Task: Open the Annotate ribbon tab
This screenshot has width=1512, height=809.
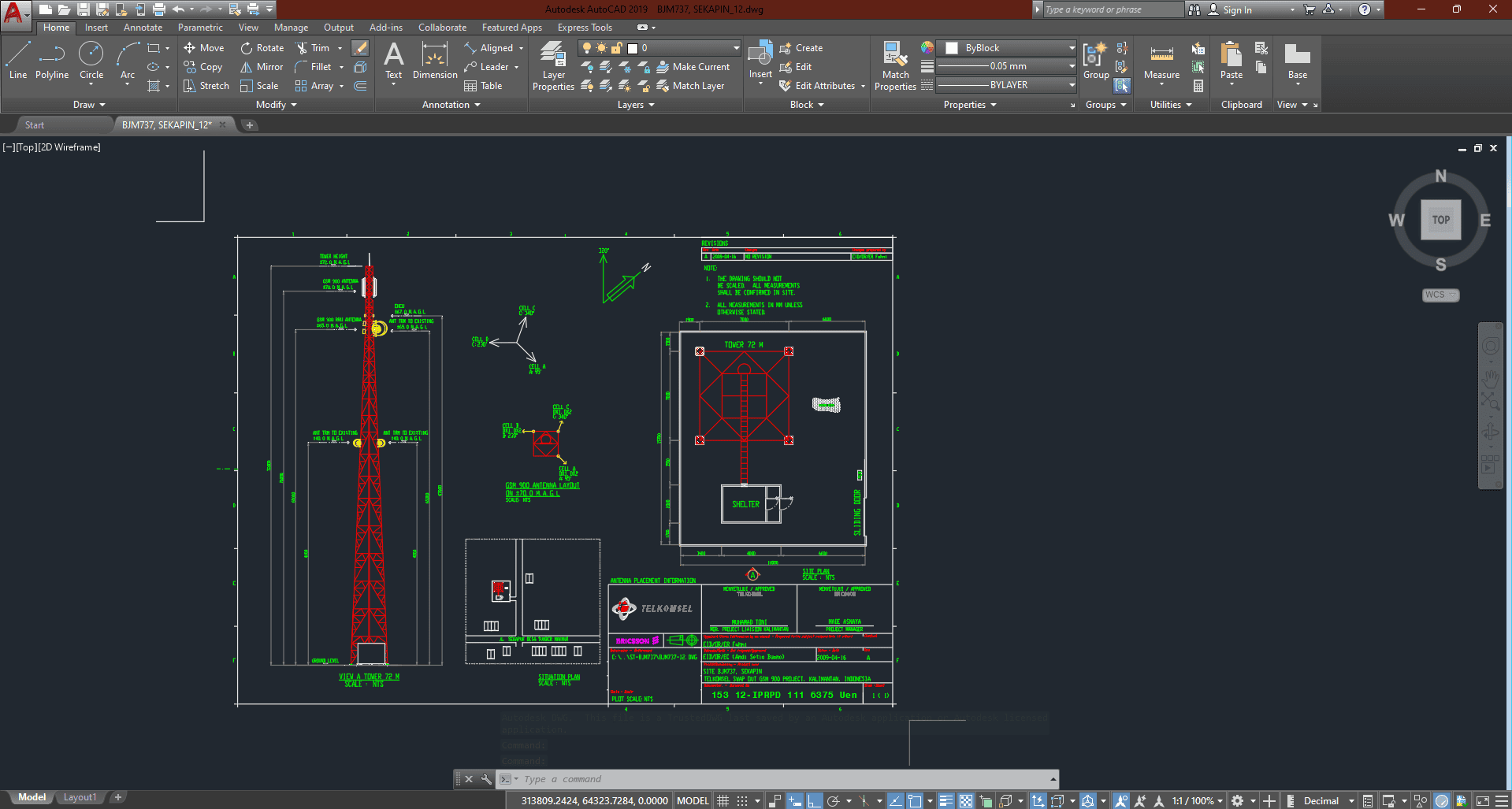Action: pyautogui.click(x=143, y=28)
